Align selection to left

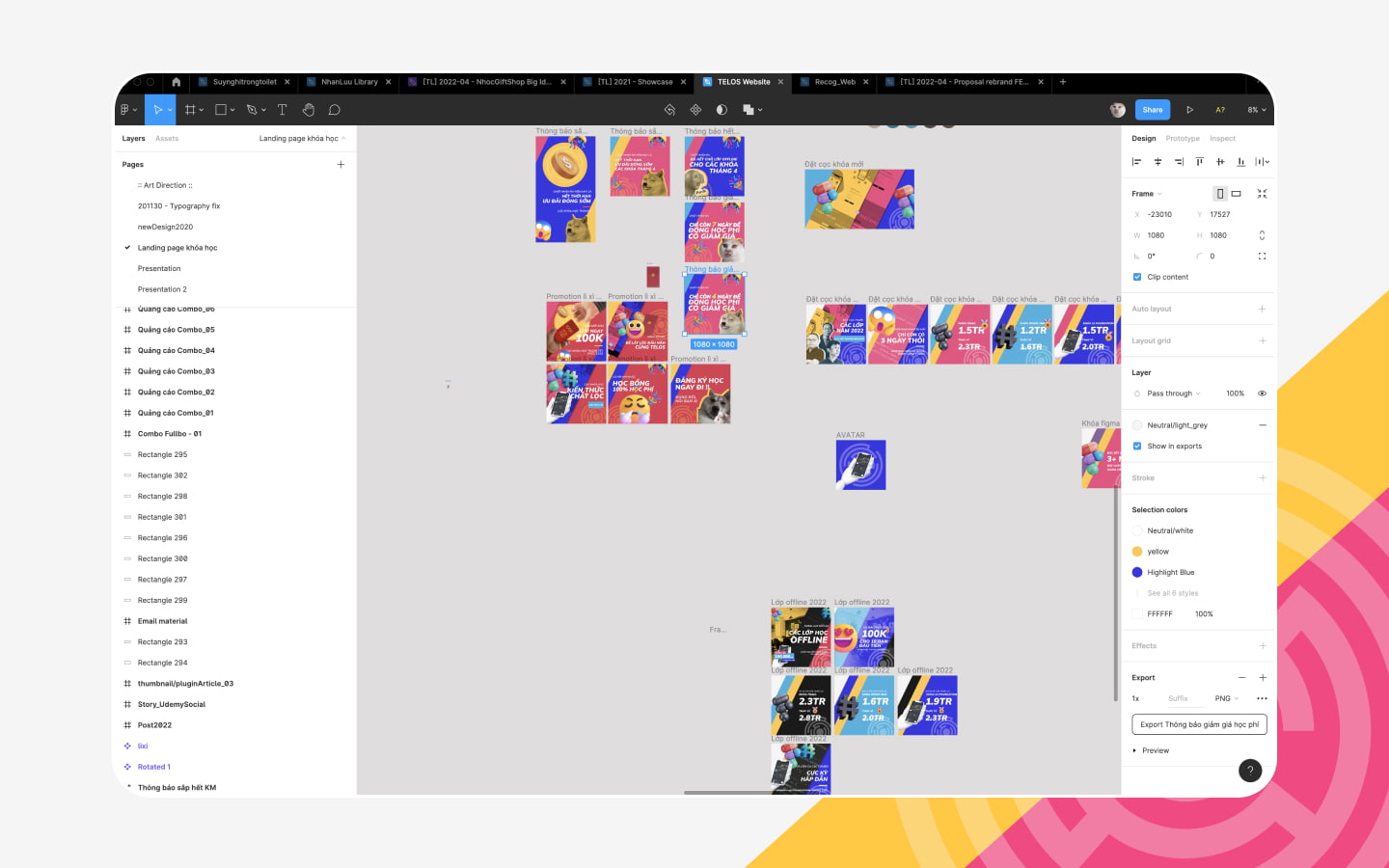click(x=1136, y=162)
